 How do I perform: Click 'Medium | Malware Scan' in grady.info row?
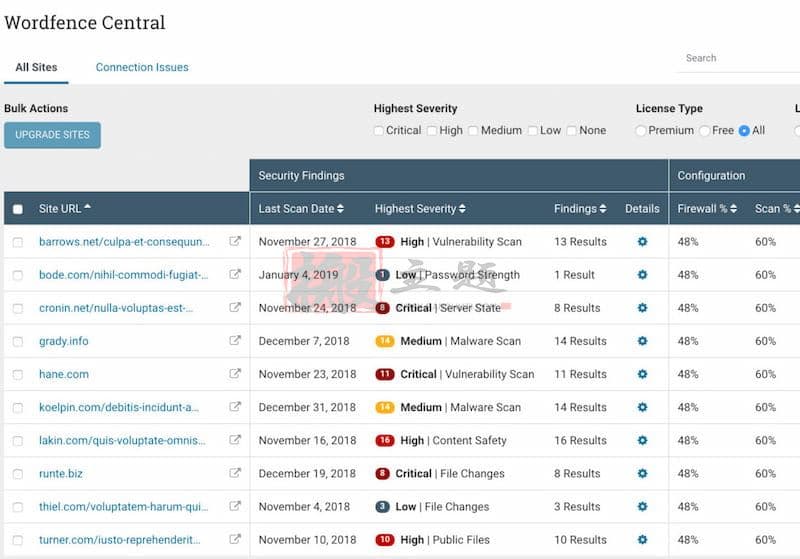click(460, 341)
